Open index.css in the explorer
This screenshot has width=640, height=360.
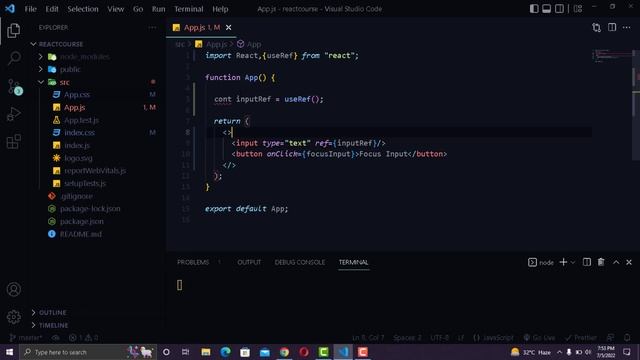[79, 133]
